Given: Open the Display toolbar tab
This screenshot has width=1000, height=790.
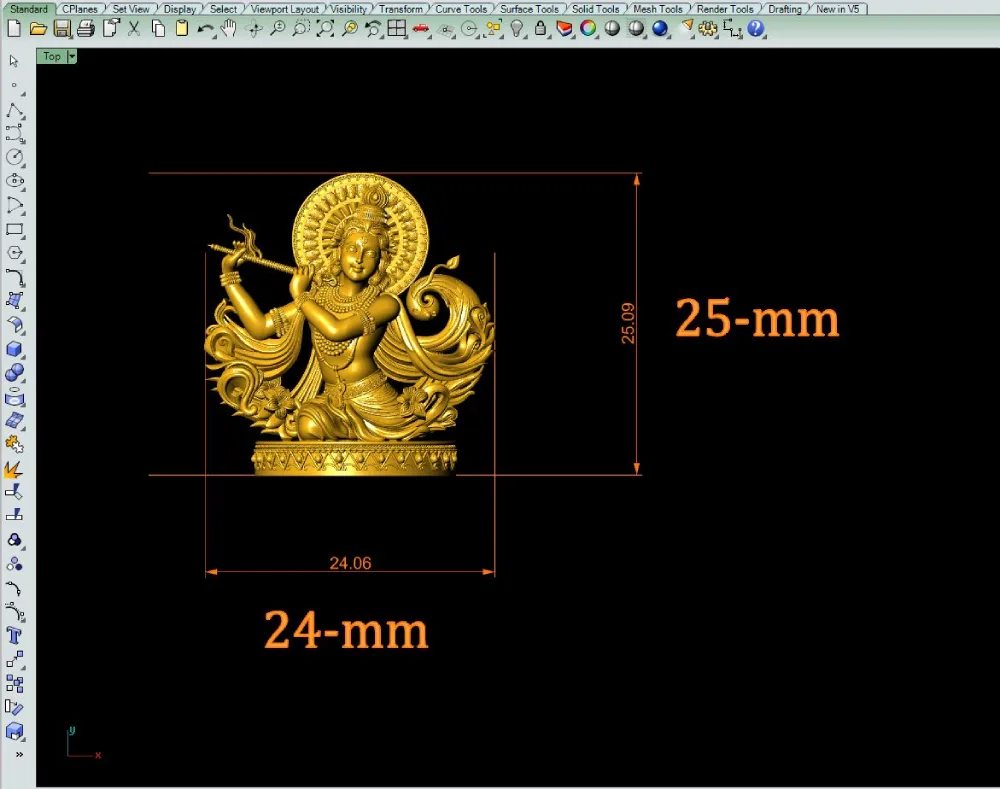Looking at the screenshot, I should (x=180, y=9).
